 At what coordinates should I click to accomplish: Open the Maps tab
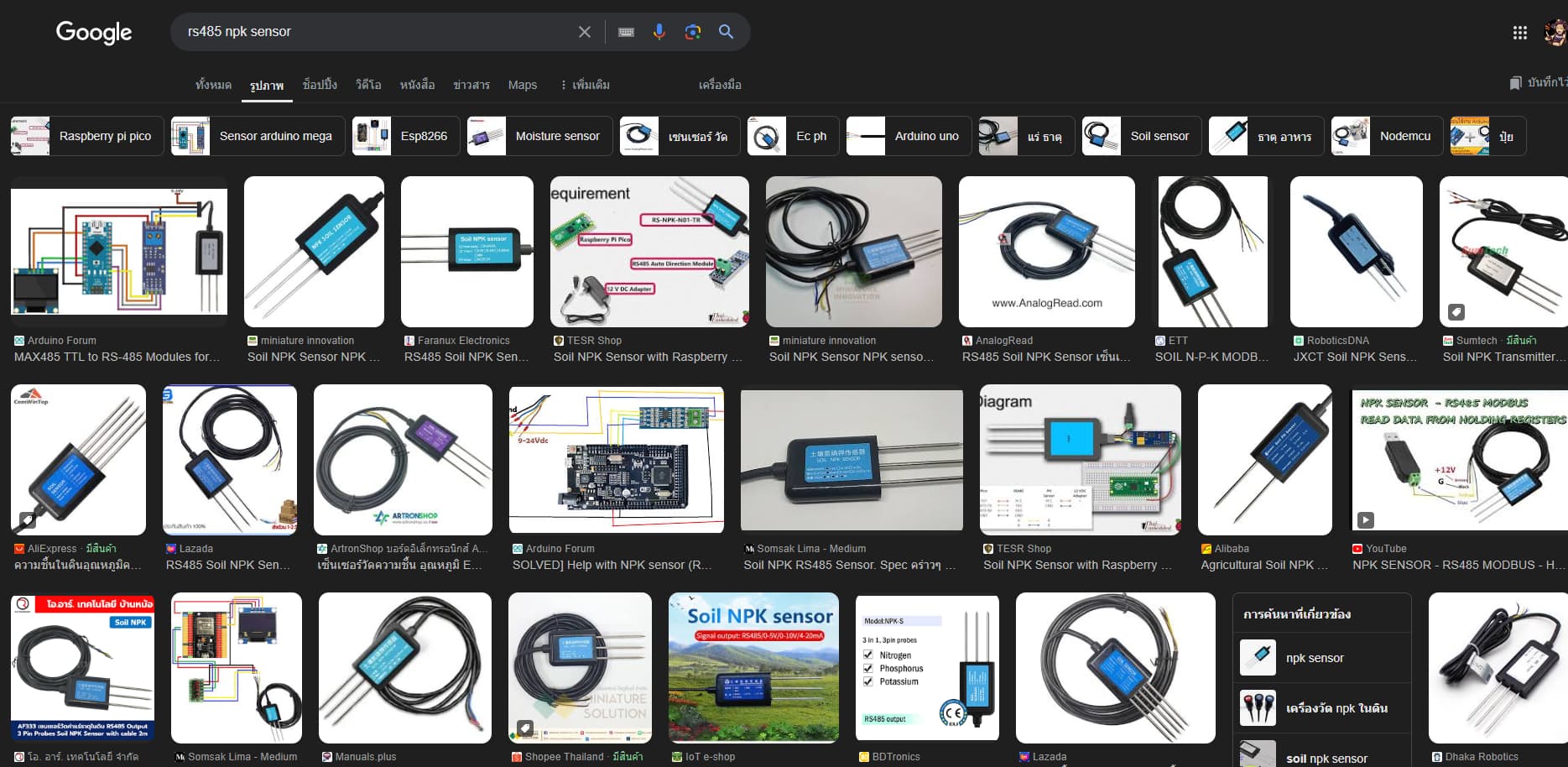coord(522,85)
